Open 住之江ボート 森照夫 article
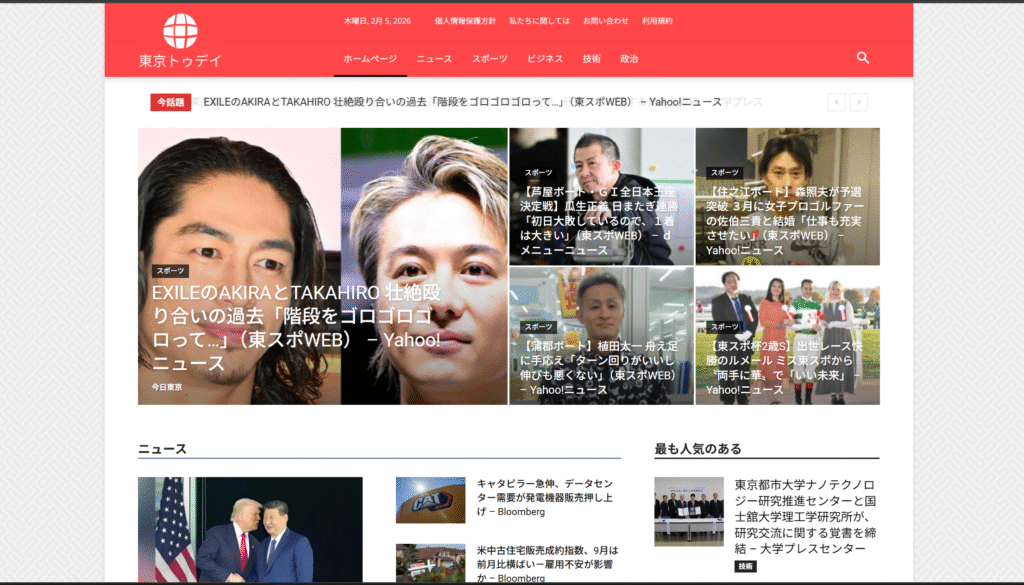The image size is (1024, 585). click(x=784, y=221)
